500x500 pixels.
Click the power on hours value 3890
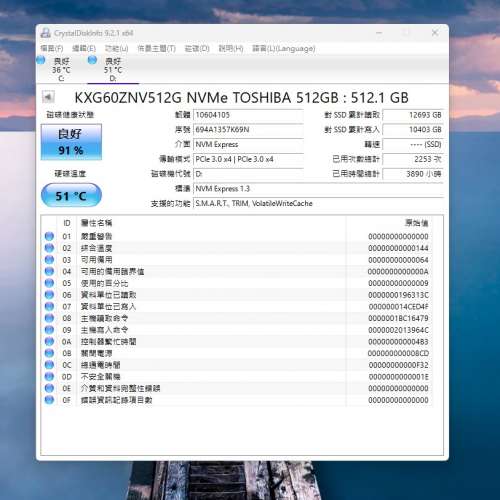[x=413, y=174]
